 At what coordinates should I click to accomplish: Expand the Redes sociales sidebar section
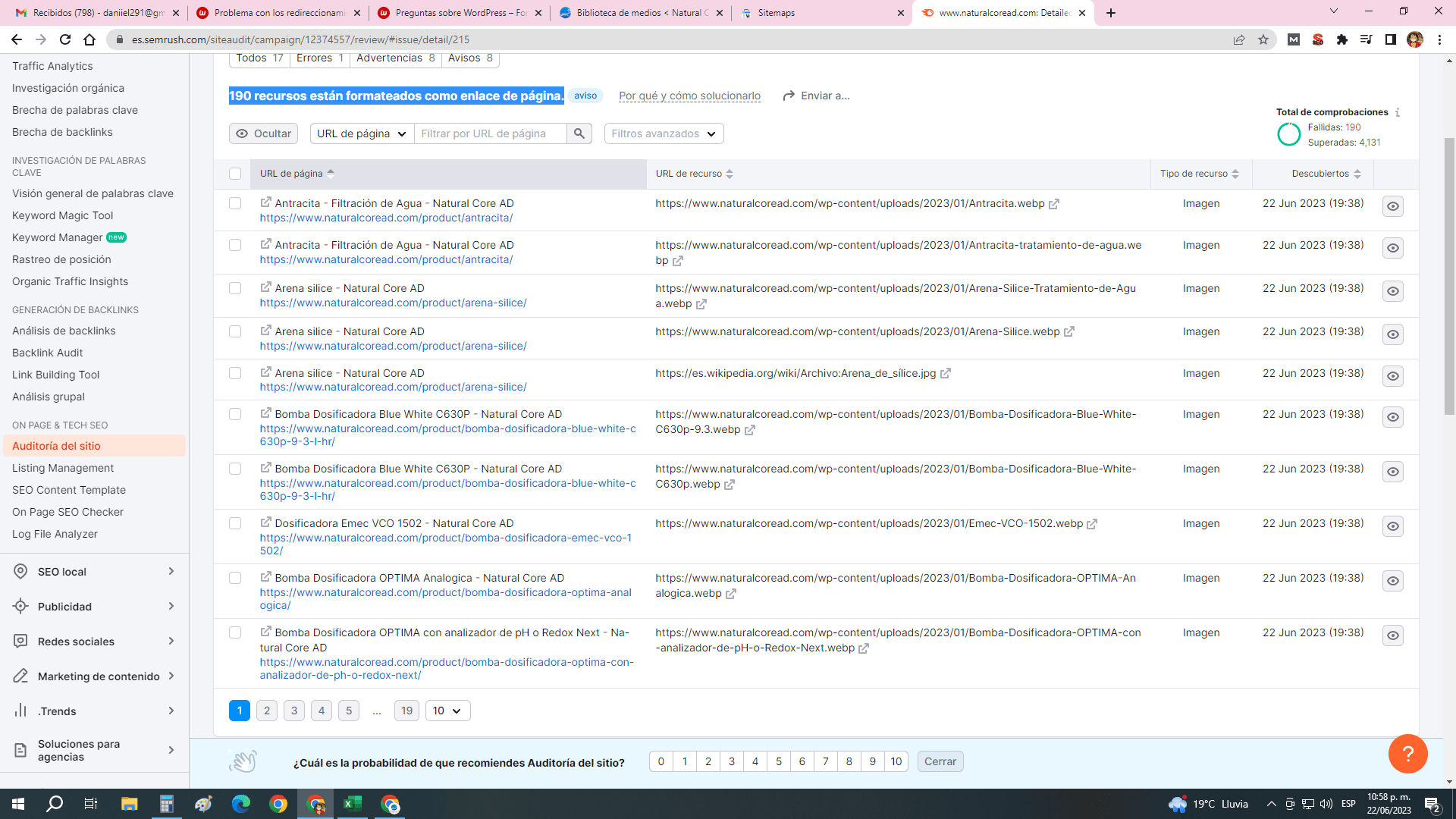coord(95,642)
